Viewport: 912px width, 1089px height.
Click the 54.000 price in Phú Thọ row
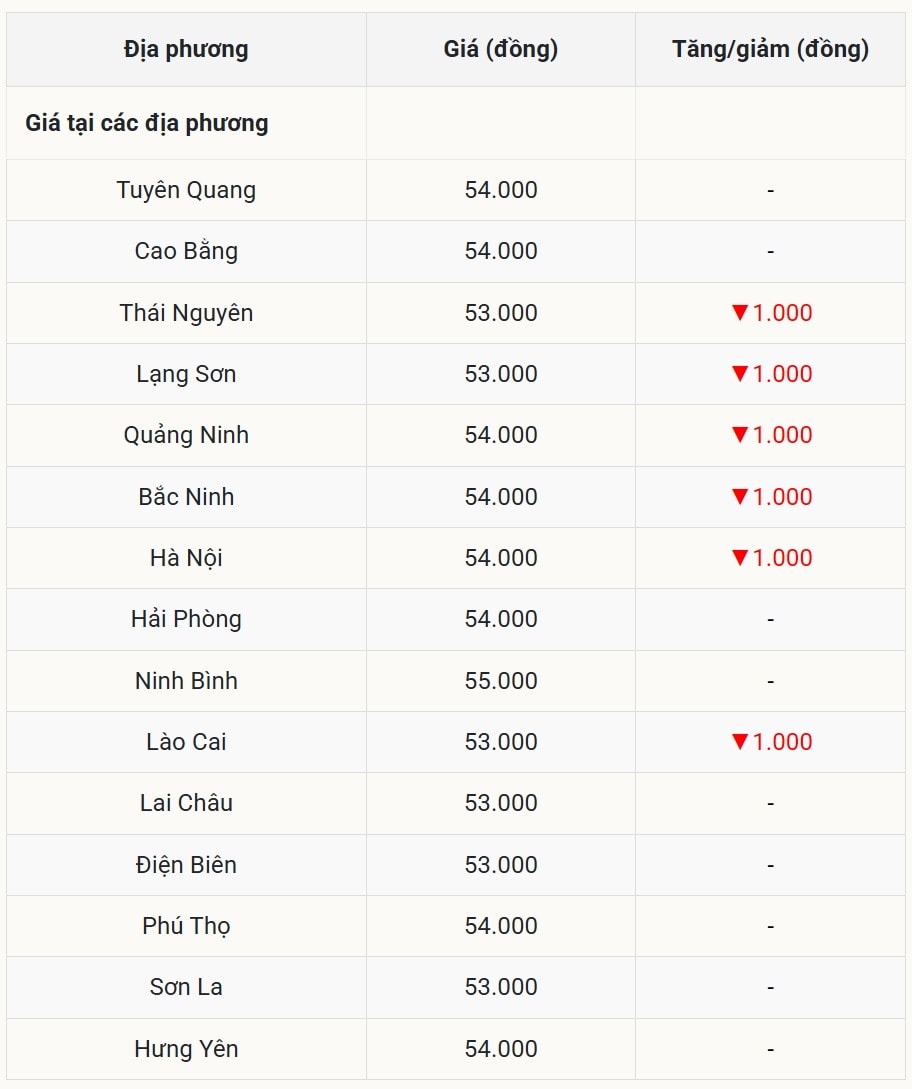500,926
